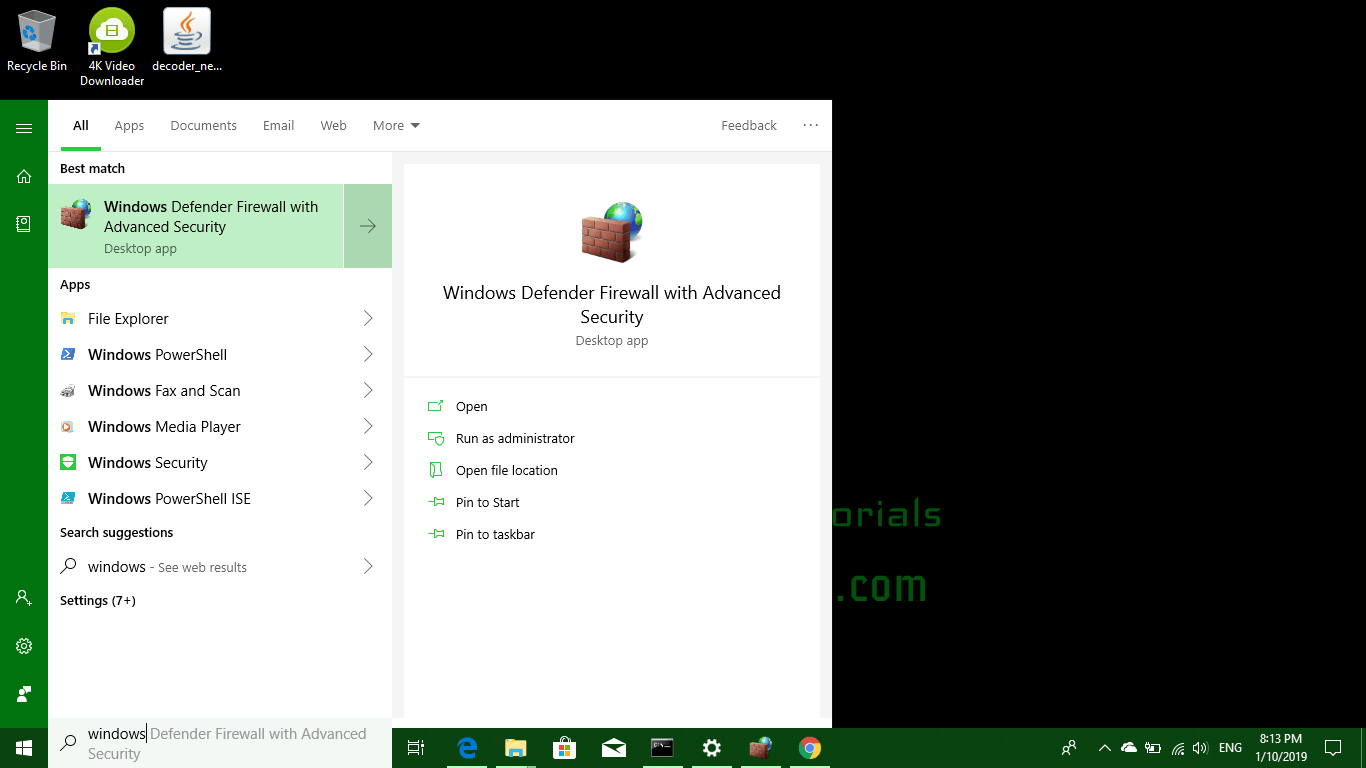The width and height of the screenshot is (1366, 768).
Task: Click the OneDrive cloud tray icon
Action: pos(1129,748)
